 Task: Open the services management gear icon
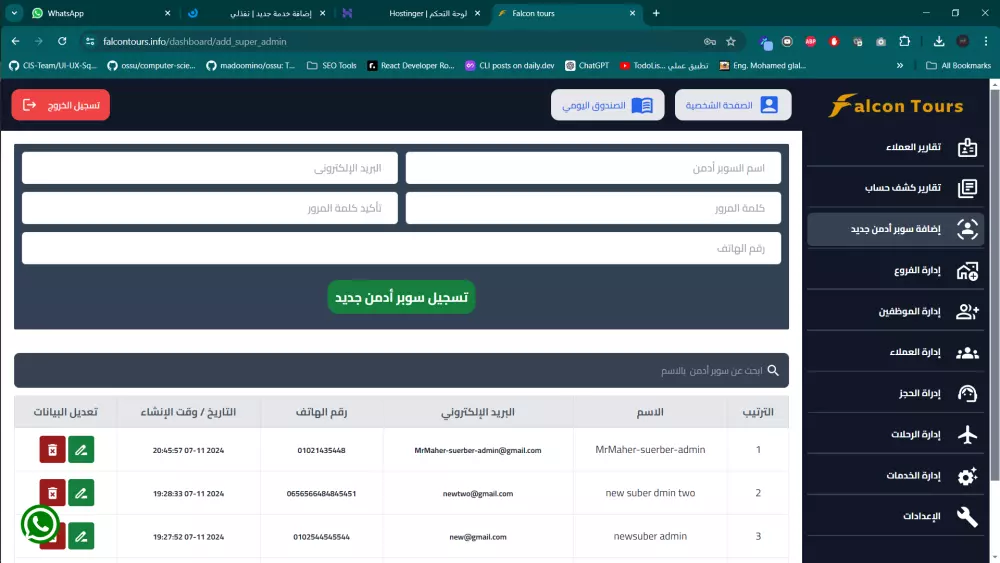(967, 476)
